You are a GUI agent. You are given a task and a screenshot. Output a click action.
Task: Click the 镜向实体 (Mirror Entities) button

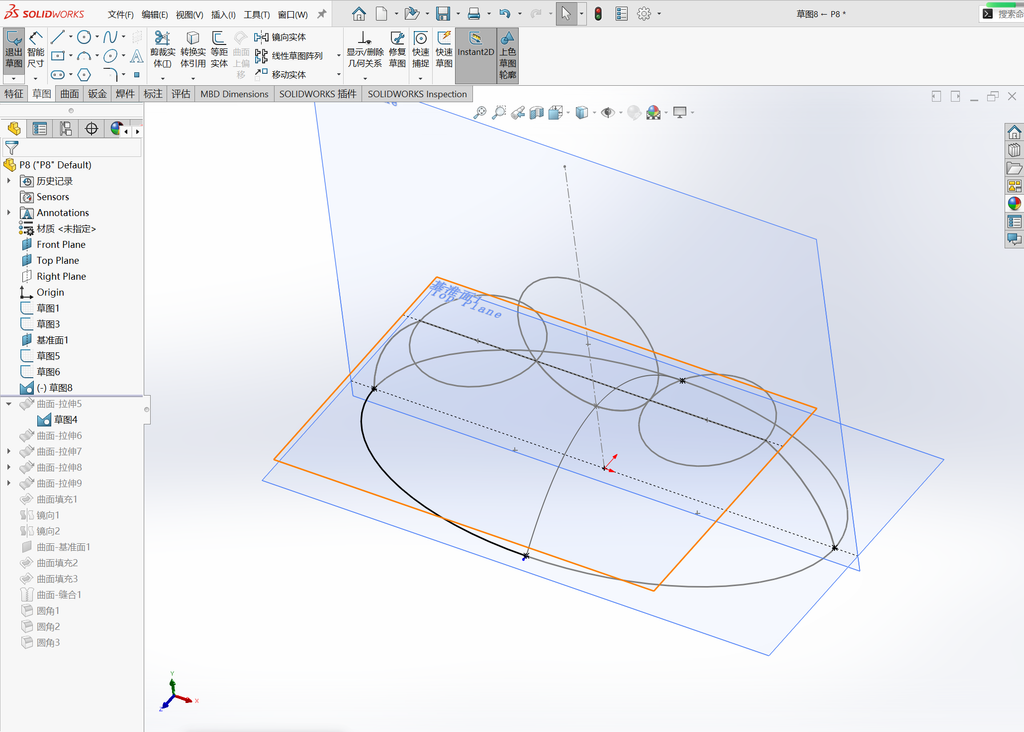point(280,37)
